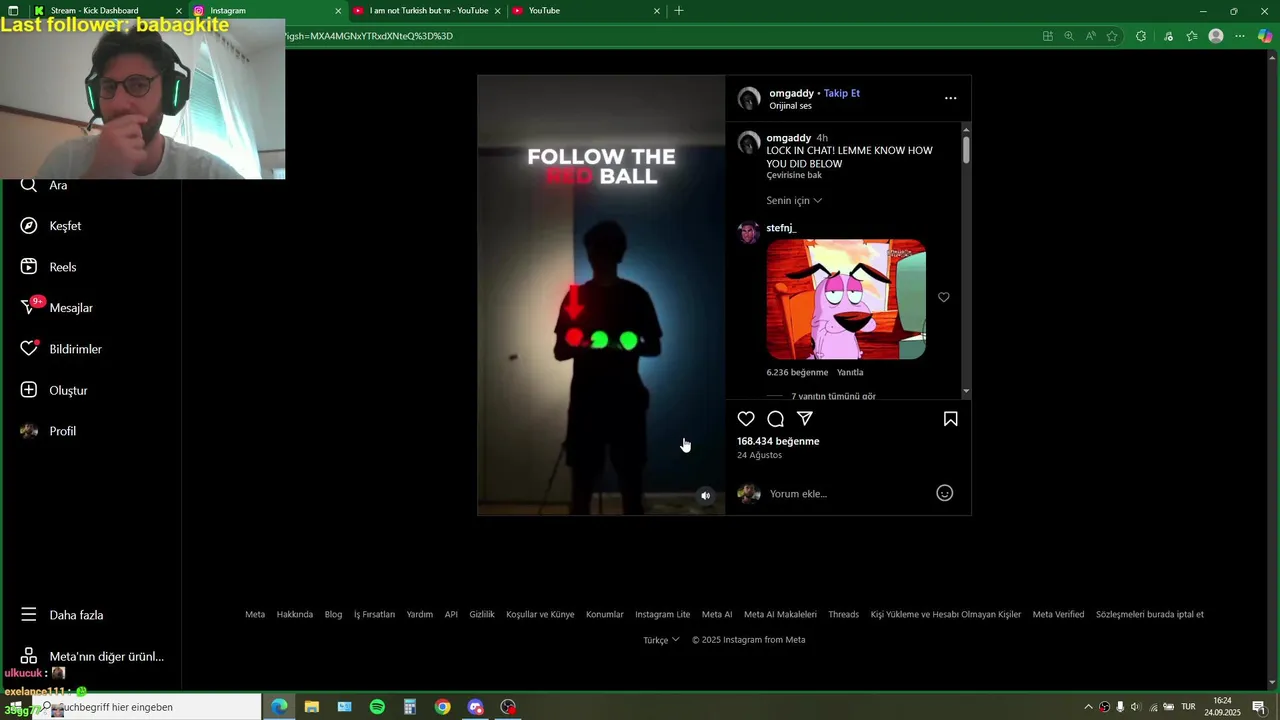Viewport: 1280px width, 720px height.
Task: Switch to I am not Turkish YouTube tab
Action: pyautogui.click(x=429, y=10)
